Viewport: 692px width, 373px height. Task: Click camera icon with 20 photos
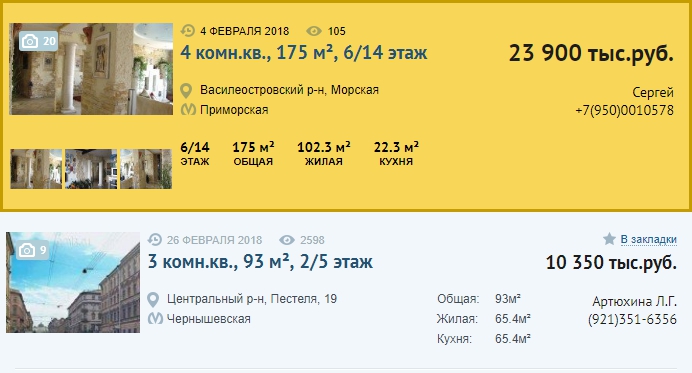(30, 41)
